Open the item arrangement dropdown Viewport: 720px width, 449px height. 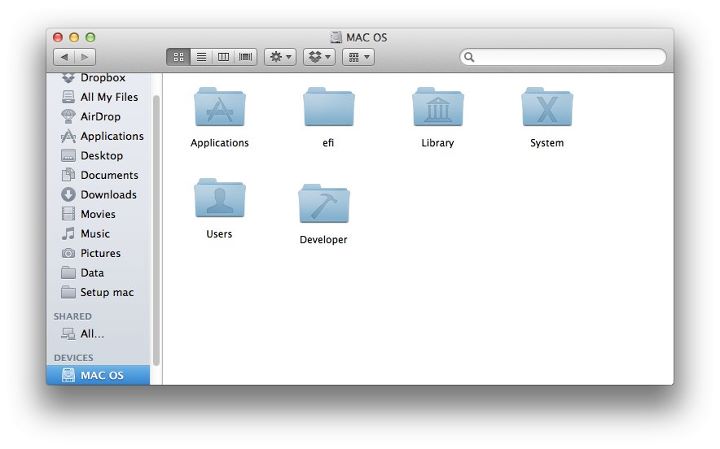click(358, 57)
